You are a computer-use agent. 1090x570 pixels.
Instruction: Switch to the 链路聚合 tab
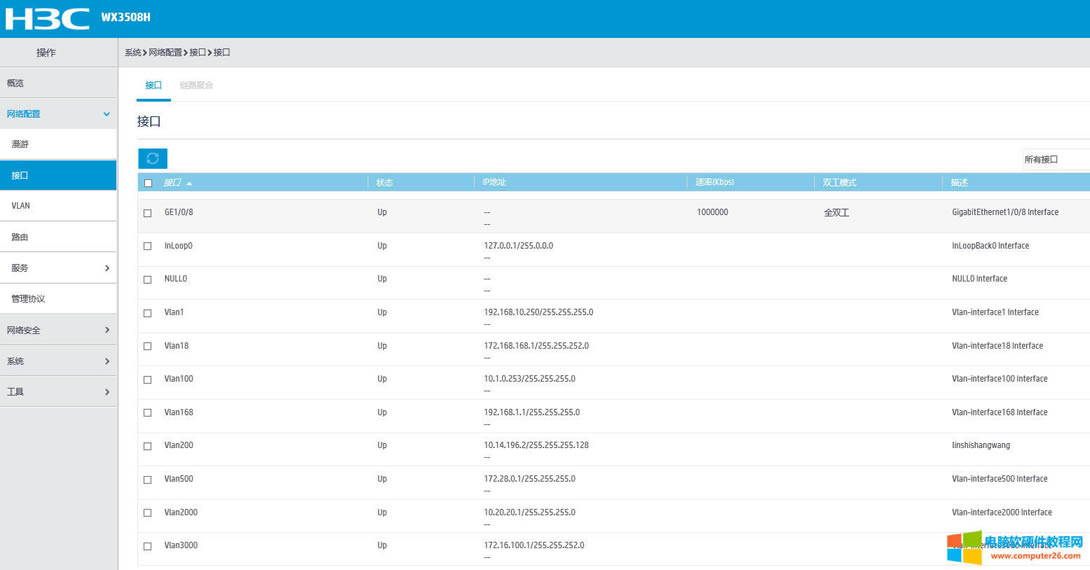(x=196, y=86)
